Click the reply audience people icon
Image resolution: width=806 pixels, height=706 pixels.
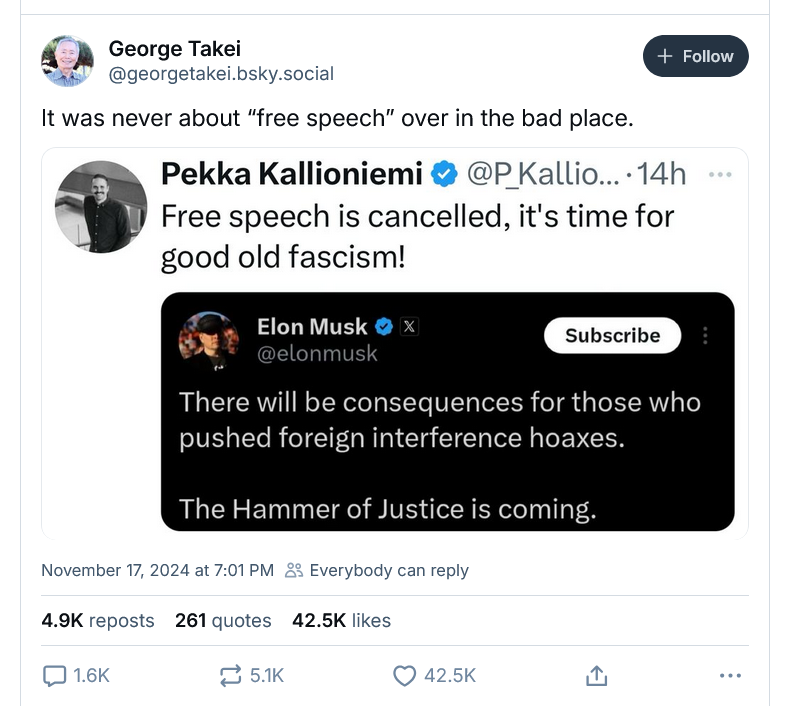(x=294, y=570)
